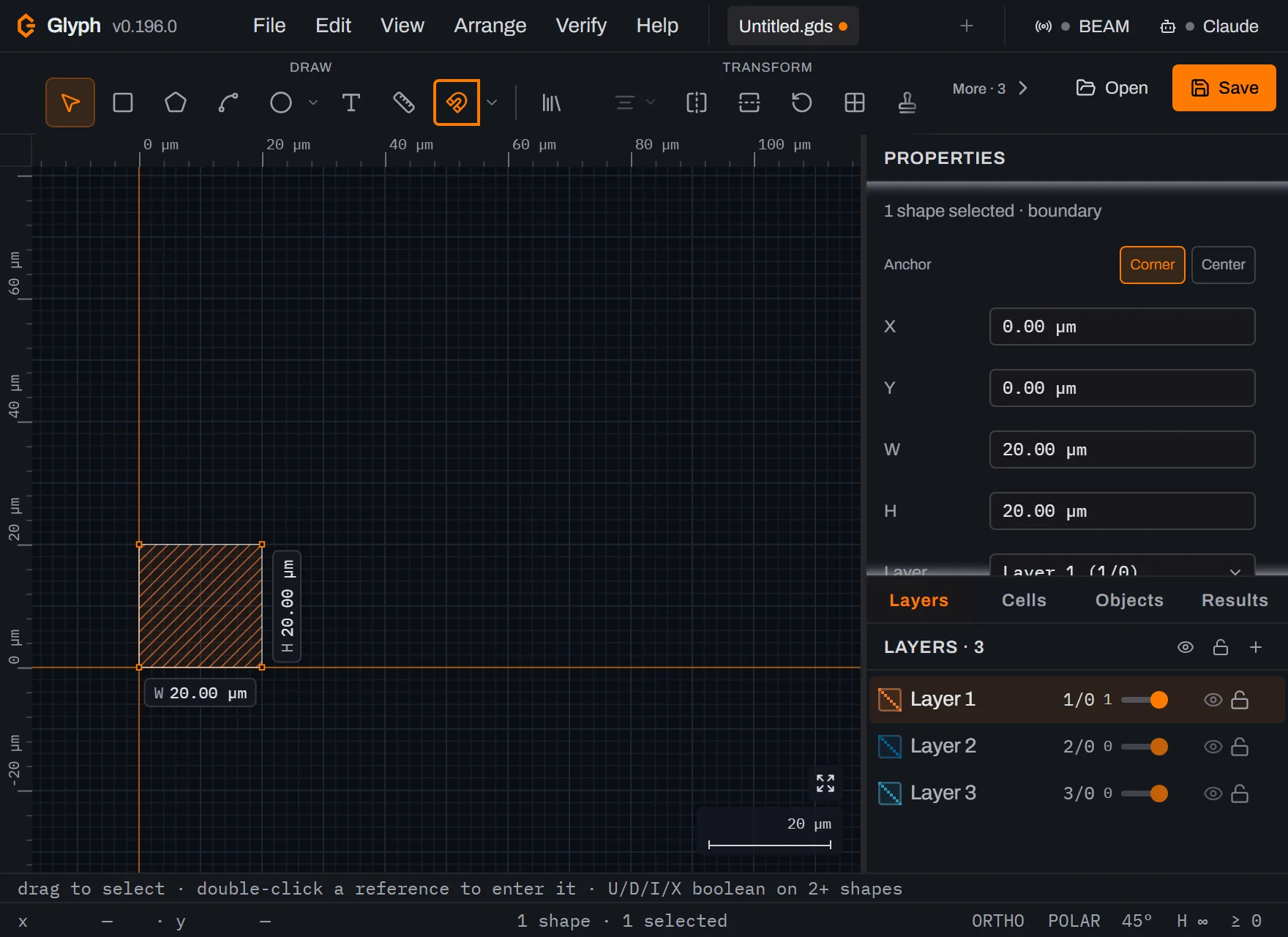
Task: Select the arrow selection tool
Action: pos(70,102)
